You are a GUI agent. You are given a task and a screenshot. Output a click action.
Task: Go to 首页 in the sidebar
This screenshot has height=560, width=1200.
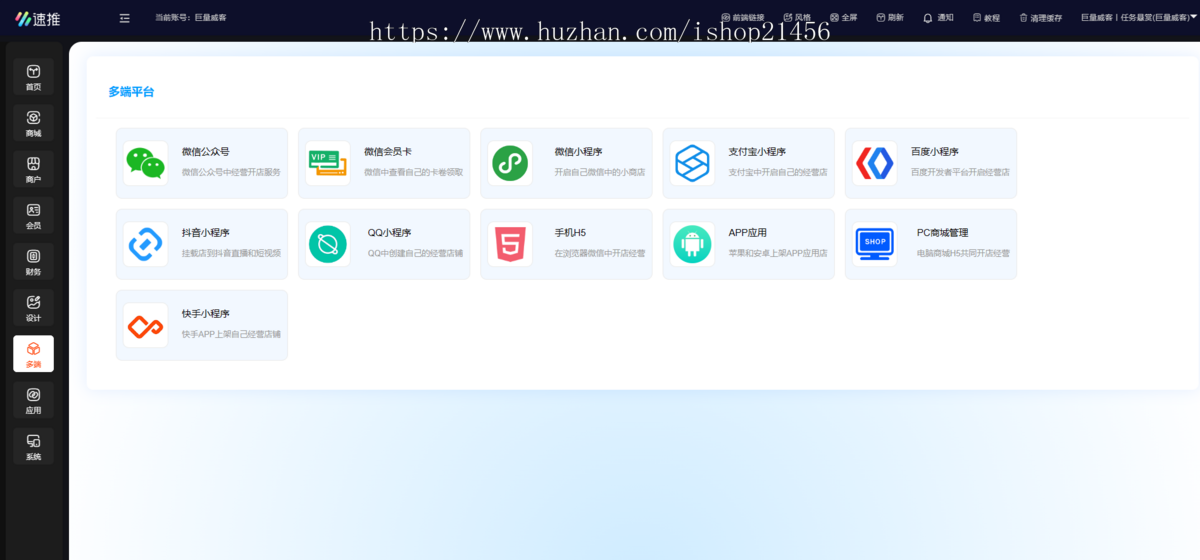pos(33,78)
